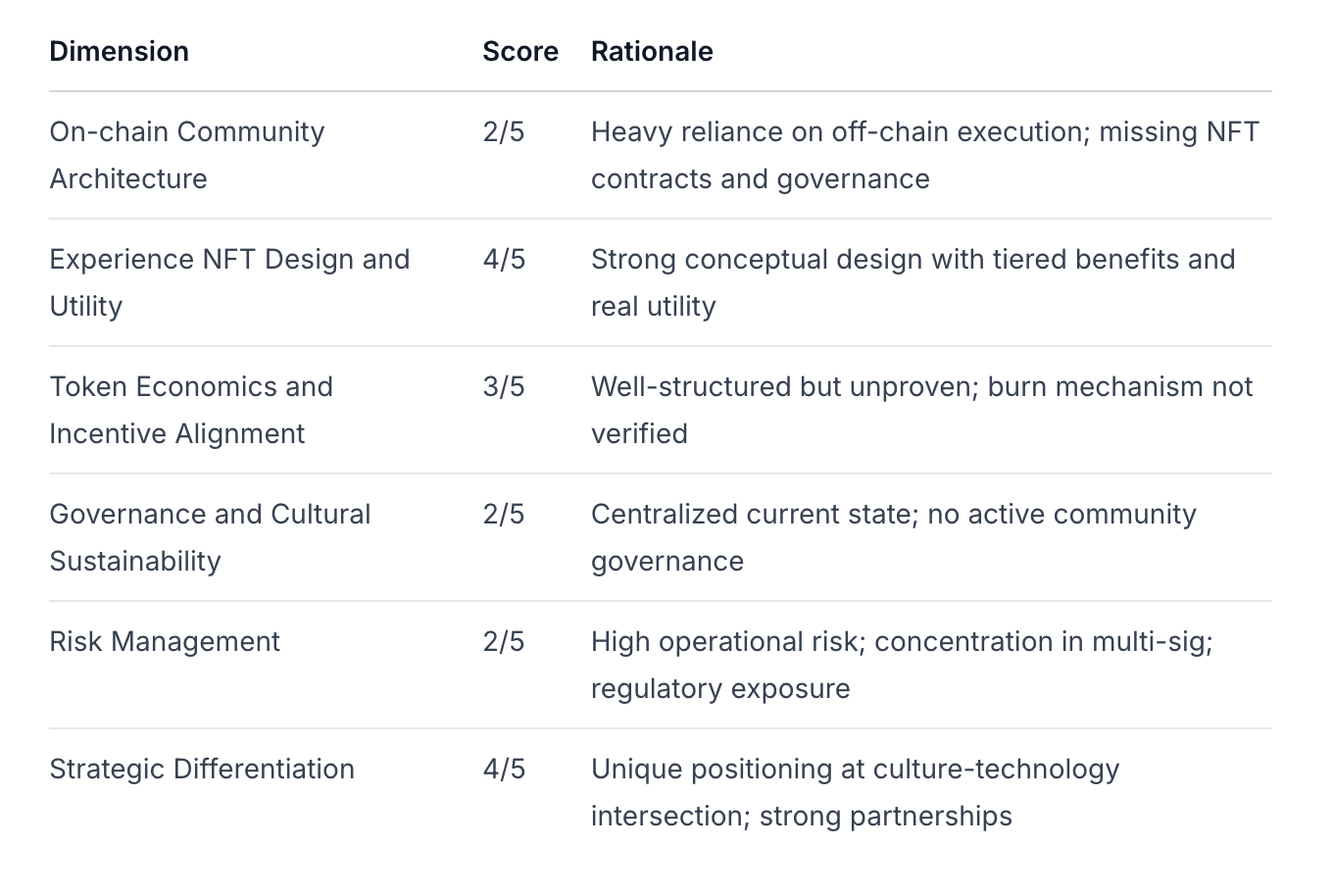Click the rationale mentioning unverified burn mechanism
Screen dimensions: 1333x896
tap(921, 410)
